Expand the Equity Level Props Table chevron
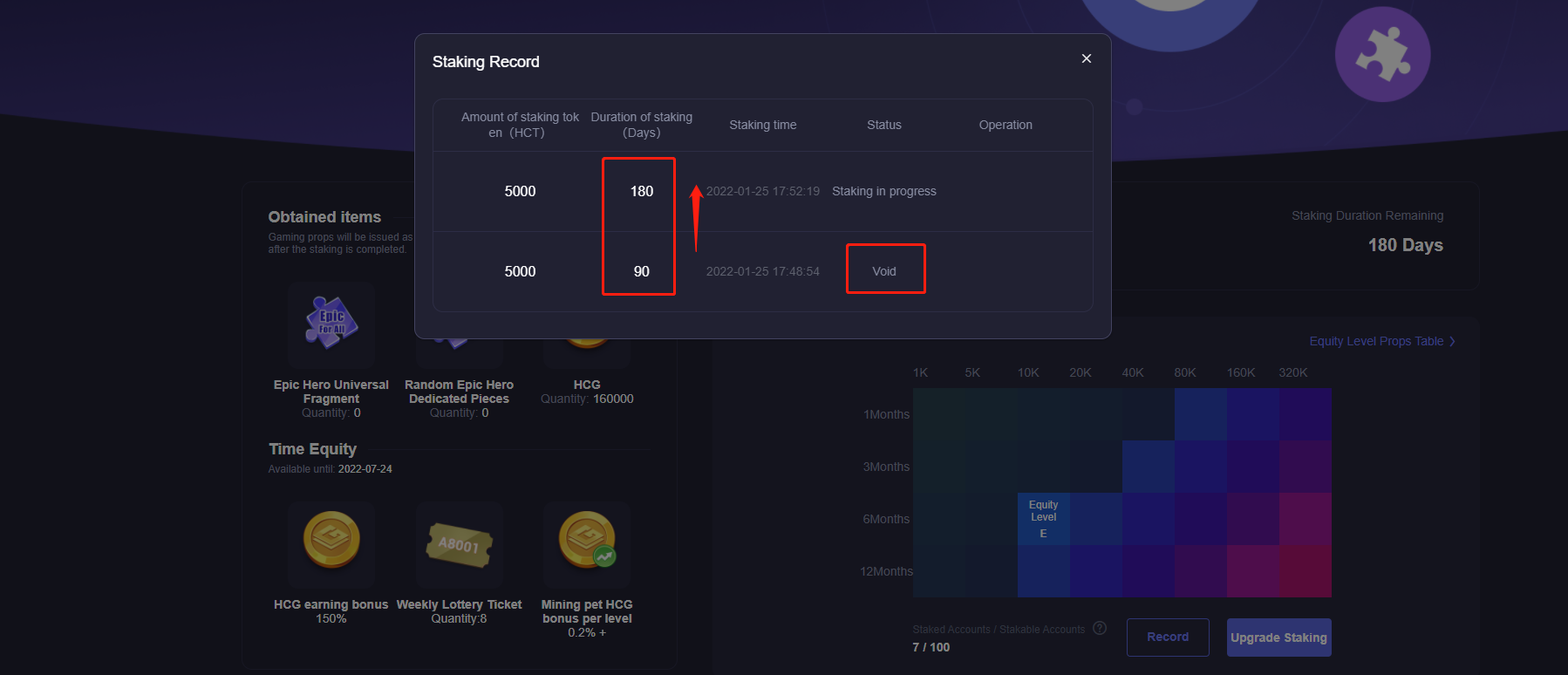The width and height of the screenshot is (1568, 675). (x=1452, y=341)
